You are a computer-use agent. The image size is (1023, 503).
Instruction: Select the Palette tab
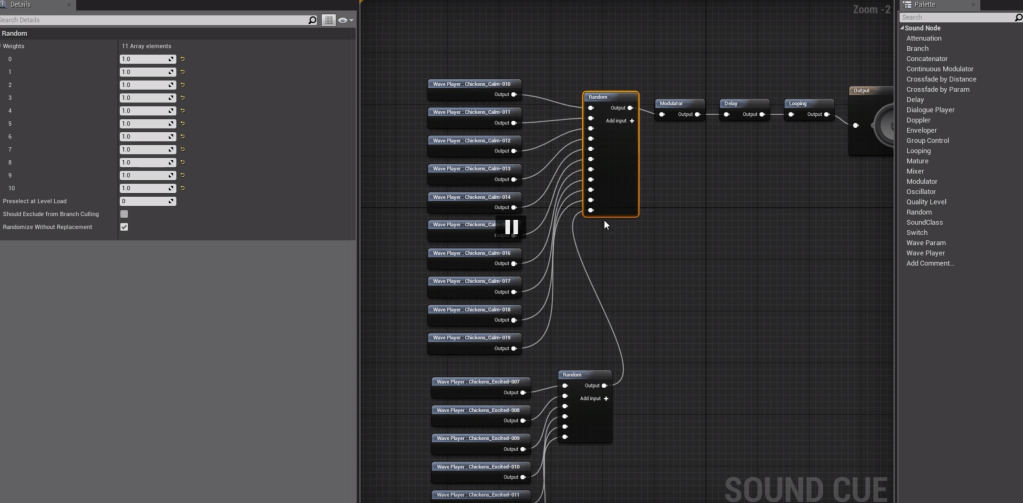[923, 5]
